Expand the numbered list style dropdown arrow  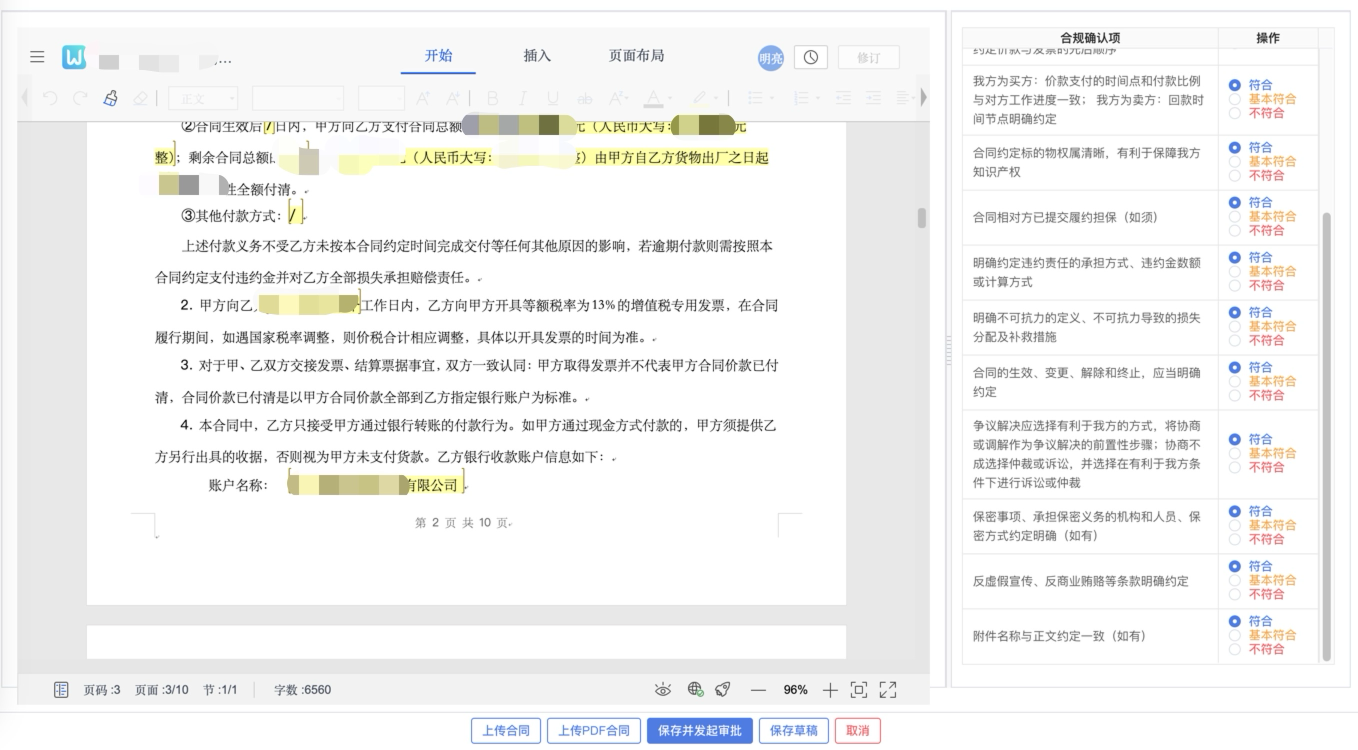[x=817, y=99]
